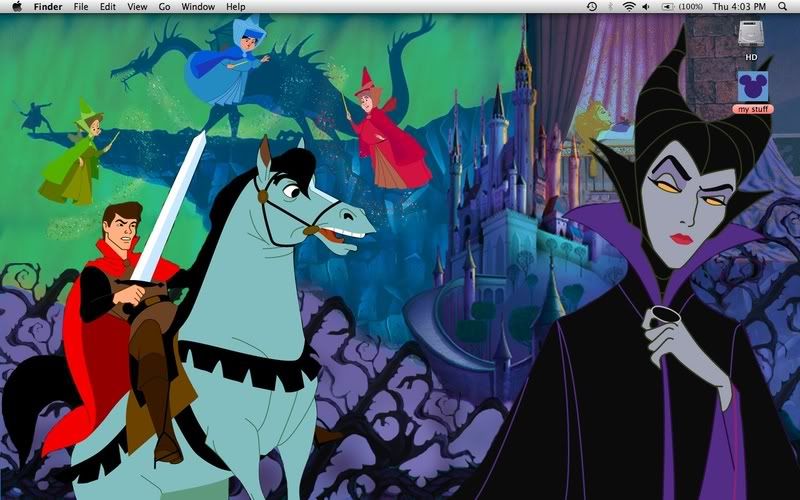
Task: Open the Finder application menu
Action: point(49,6)
